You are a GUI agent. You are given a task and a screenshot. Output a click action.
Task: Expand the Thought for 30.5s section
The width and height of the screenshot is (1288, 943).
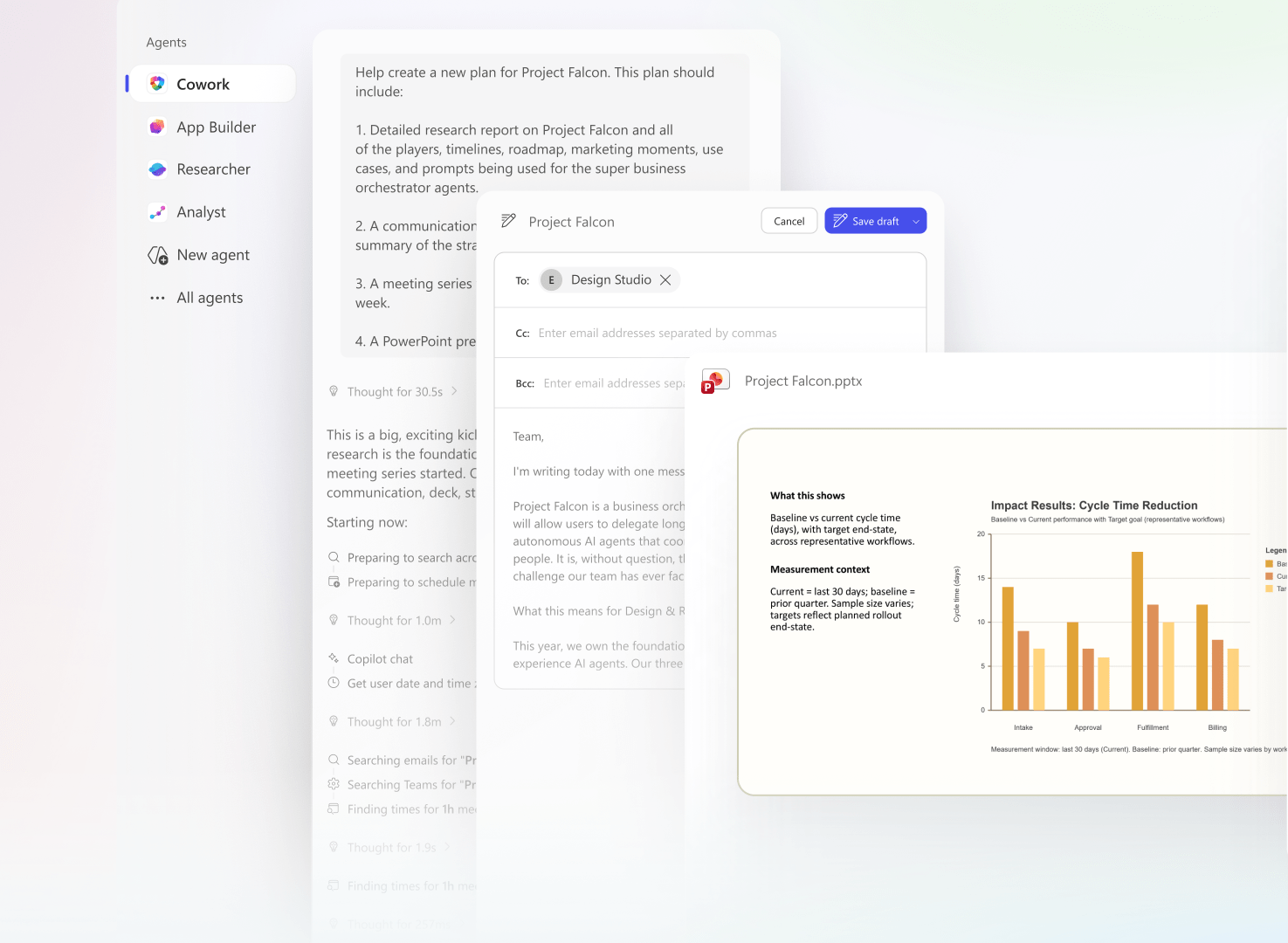point(454,391)
